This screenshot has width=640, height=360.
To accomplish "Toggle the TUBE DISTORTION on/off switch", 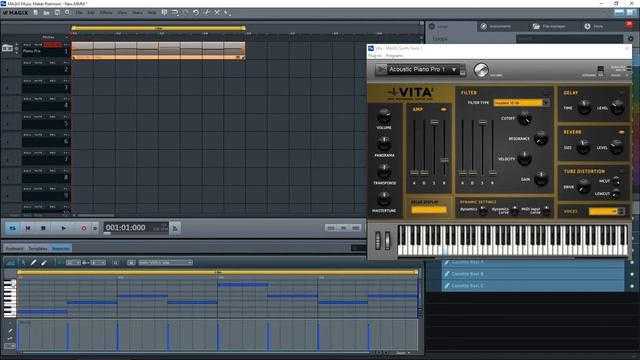I will pos(622,171).
